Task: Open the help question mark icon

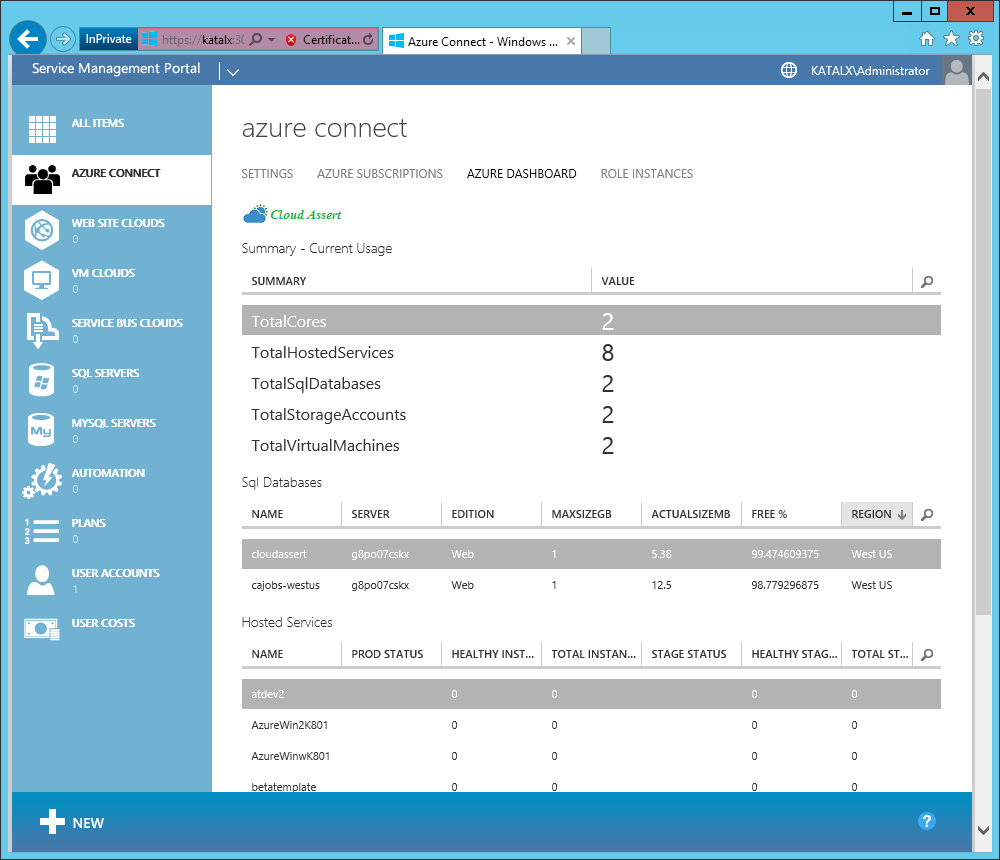Action: 927,821
